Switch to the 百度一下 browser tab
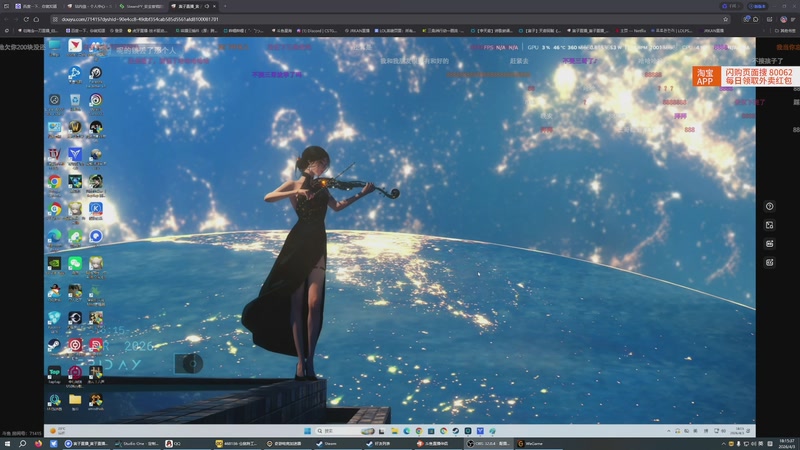Image resolution: width=800 pixels, height=450 pixels. coord(36,6)
